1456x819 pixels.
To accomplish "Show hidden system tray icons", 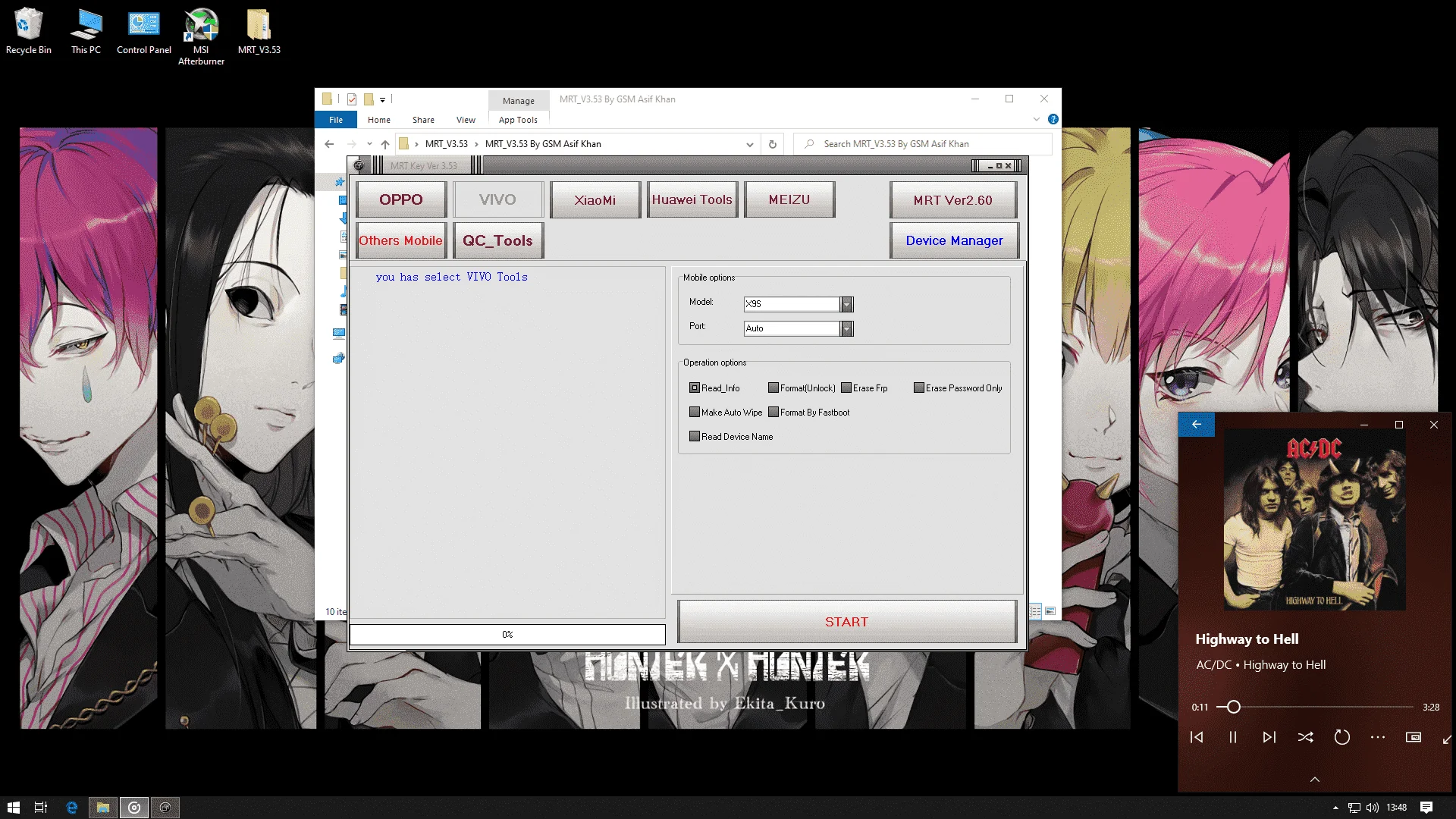I will click(x=1335, y=808).
